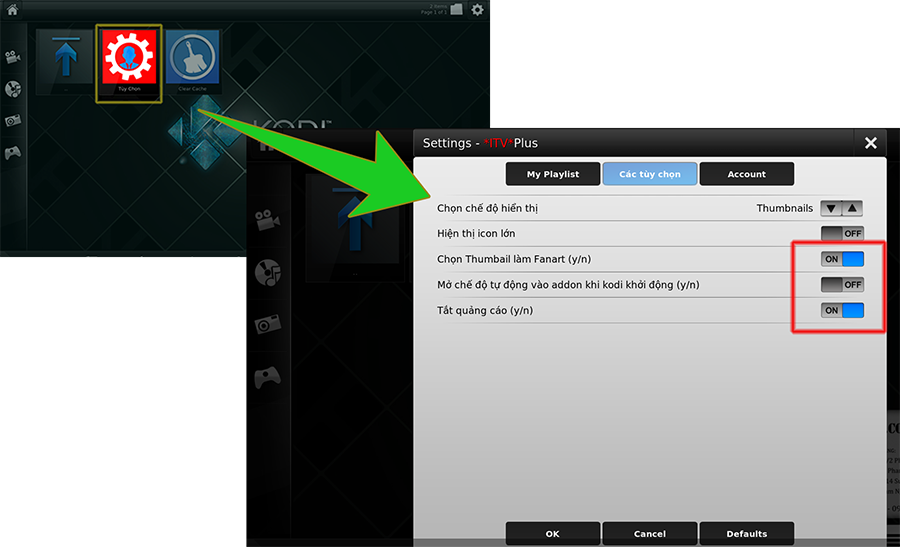Click game controller icon beside Settings dialog
The height and width of the screenshot is (547, 900).
click(x=267, y=377)
